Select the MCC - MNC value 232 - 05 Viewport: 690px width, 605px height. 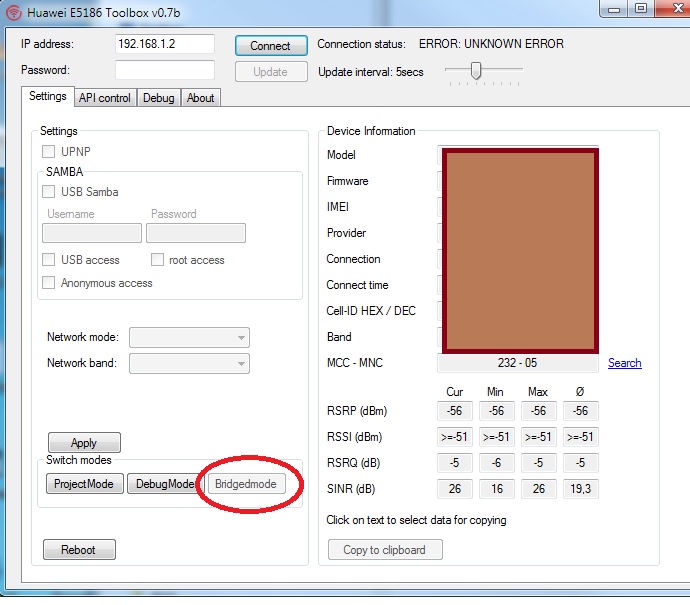[x=518, y=363]
